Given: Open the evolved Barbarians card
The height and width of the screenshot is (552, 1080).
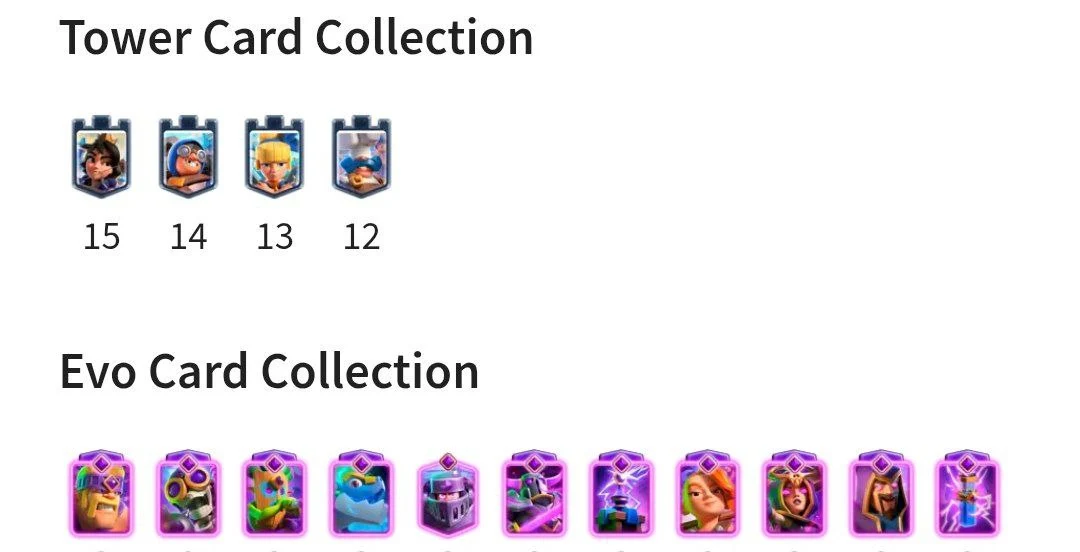Looking at the screenshot, I should click(x=101, y=494).
